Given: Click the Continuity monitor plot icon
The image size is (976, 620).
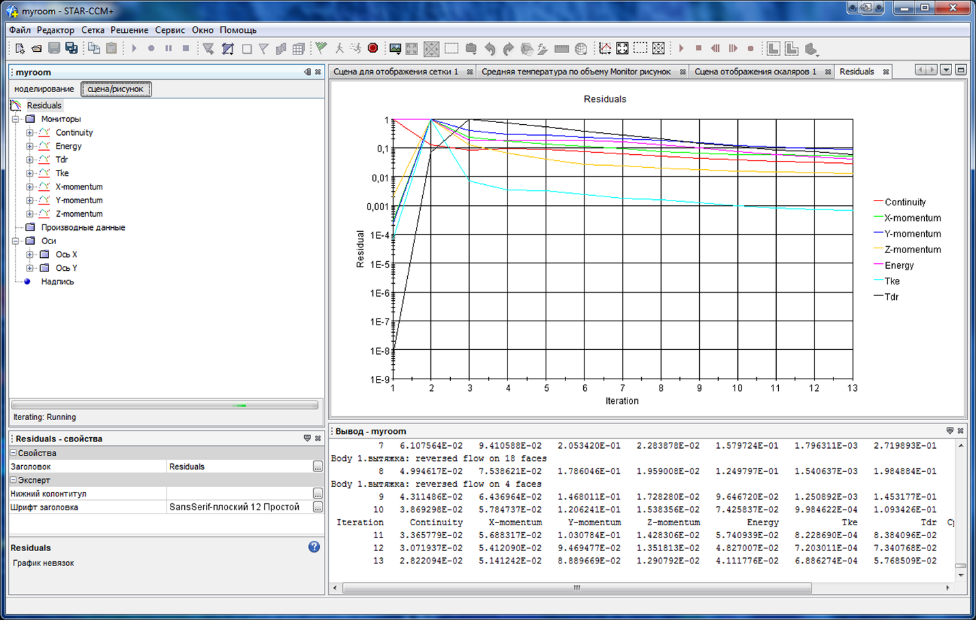Looking at the screenshot, I should (44, 133).
